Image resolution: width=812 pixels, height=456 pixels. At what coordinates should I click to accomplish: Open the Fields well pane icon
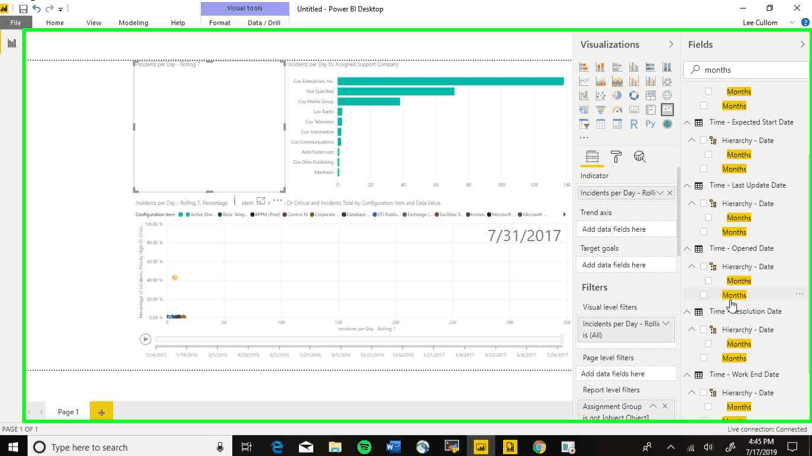592,156
